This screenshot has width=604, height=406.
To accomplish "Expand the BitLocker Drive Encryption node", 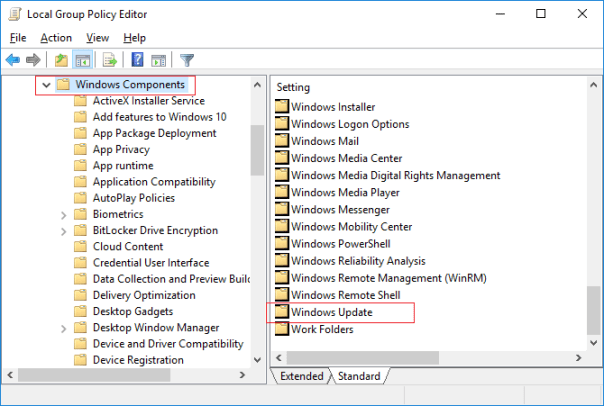I will coord(64,231).
